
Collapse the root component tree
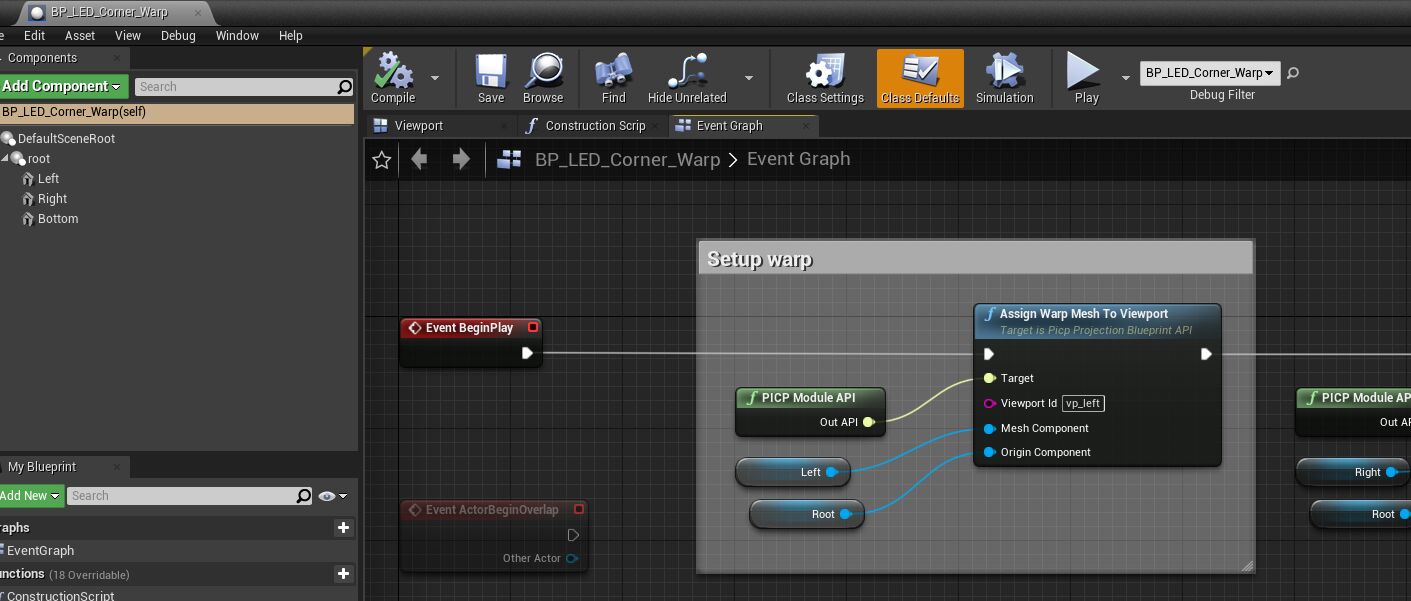click(5, 159)
